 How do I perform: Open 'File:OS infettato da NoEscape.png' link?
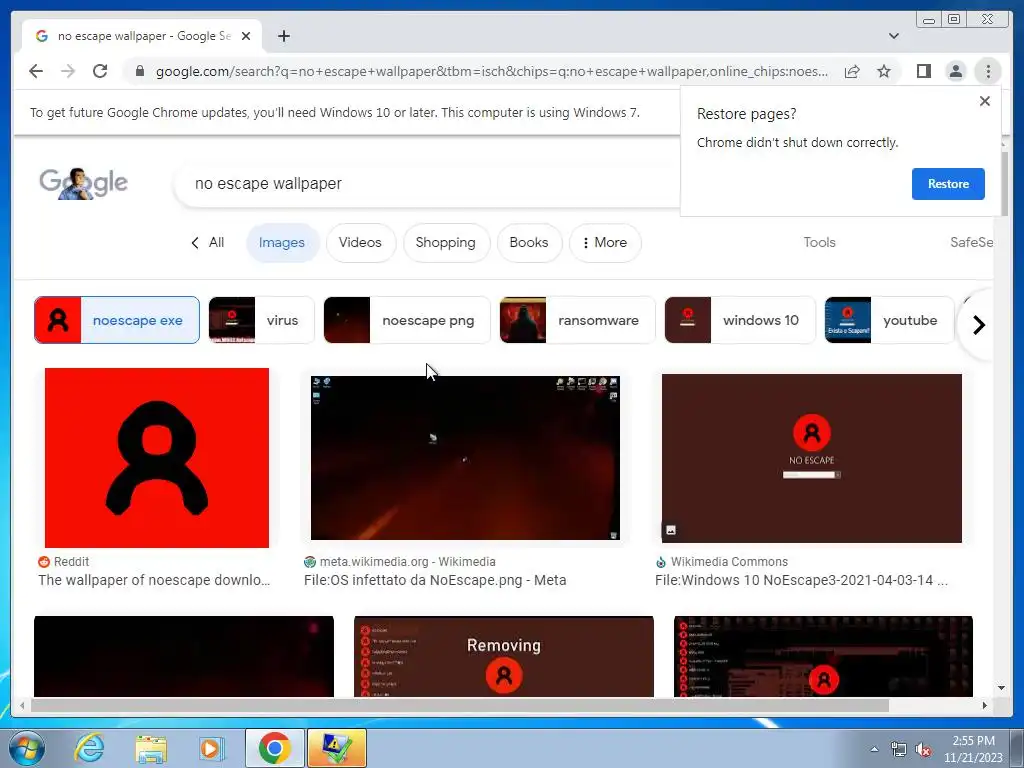pos(435,580)
